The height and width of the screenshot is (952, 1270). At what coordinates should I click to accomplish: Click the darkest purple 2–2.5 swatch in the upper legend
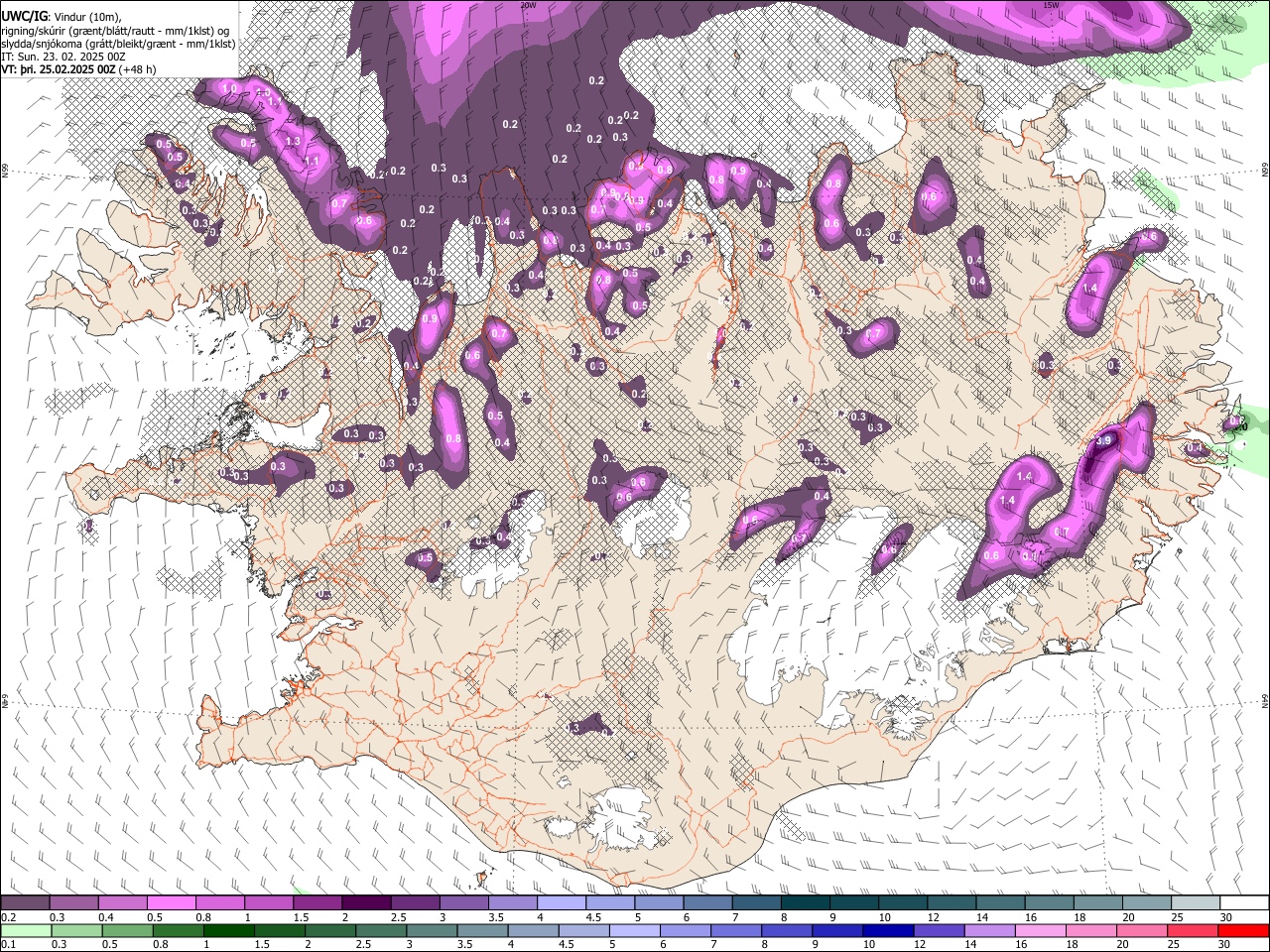point(365,903)
